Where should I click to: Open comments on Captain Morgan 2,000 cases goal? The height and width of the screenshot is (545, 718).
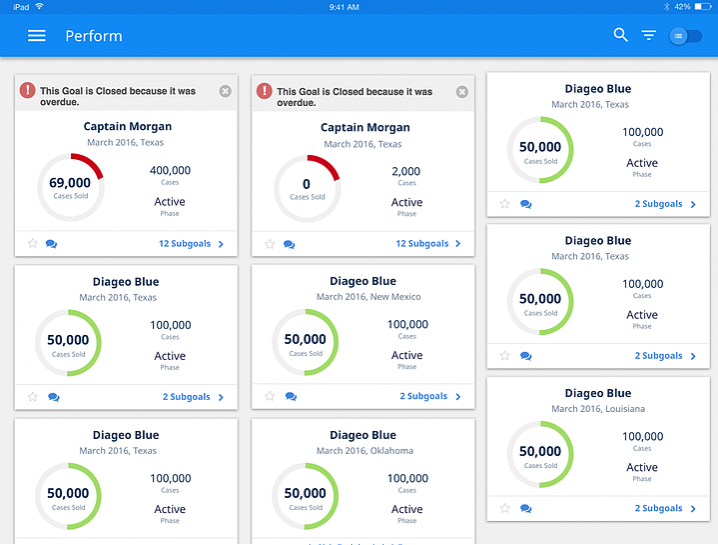pyautogui.click(x=289, y=244)
